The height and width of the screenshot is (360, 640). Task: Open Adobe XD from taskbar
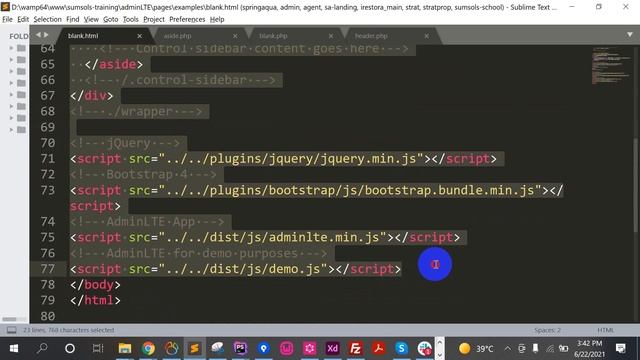(333, 348)
